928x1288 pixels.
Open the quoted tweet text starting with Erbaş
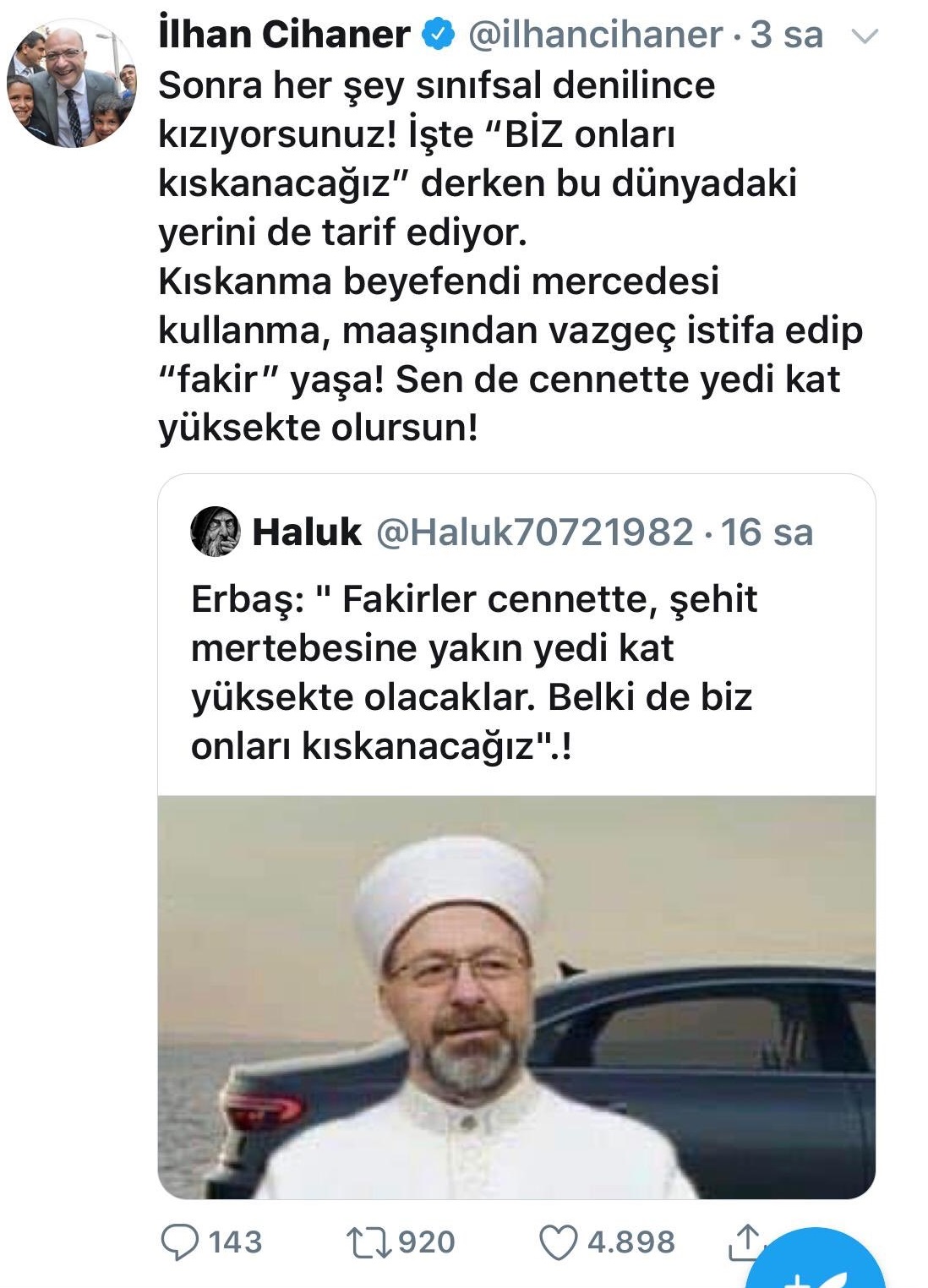pos(474,672)
